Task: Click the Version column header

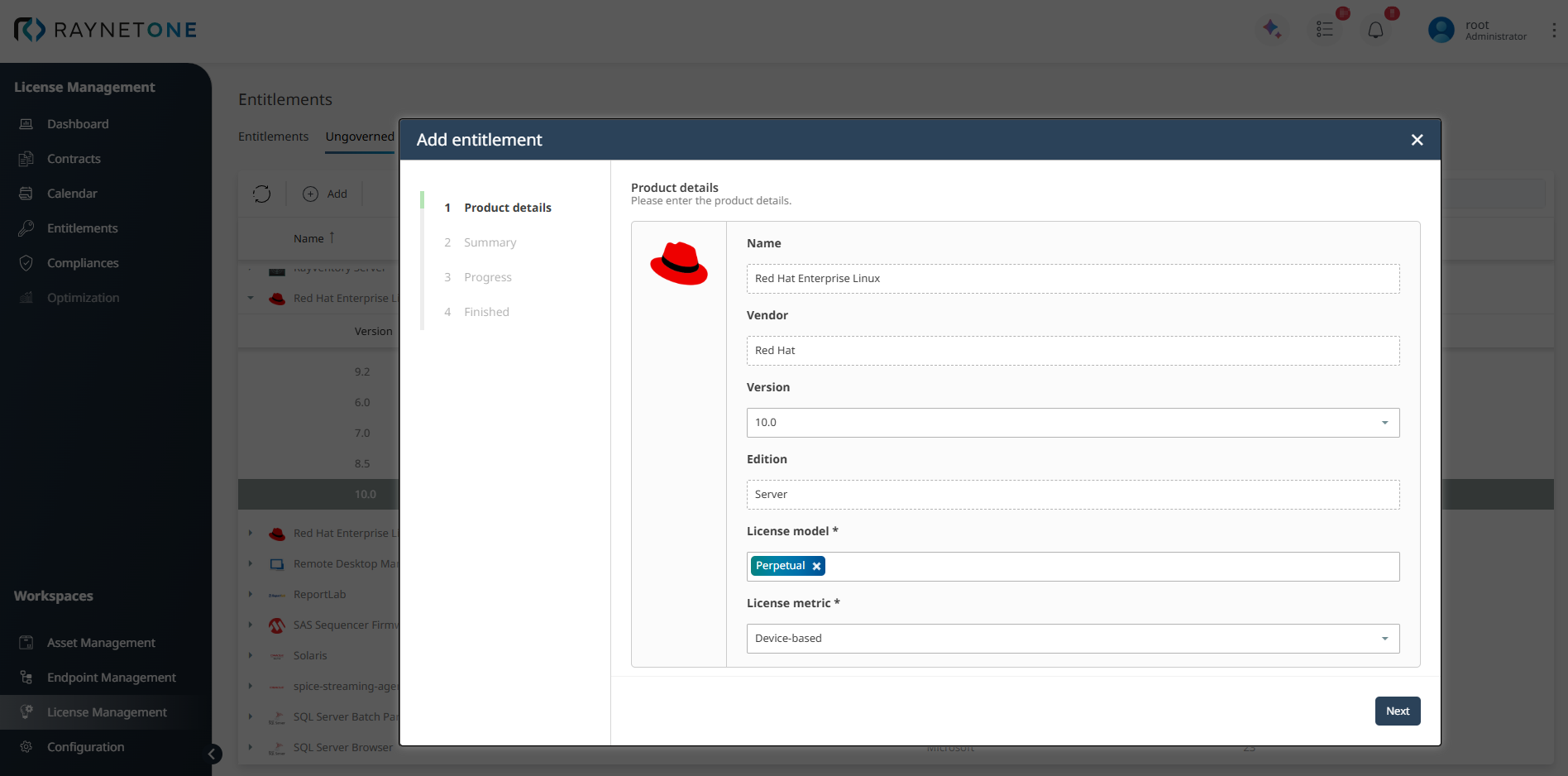Action: tap(373, 332)
